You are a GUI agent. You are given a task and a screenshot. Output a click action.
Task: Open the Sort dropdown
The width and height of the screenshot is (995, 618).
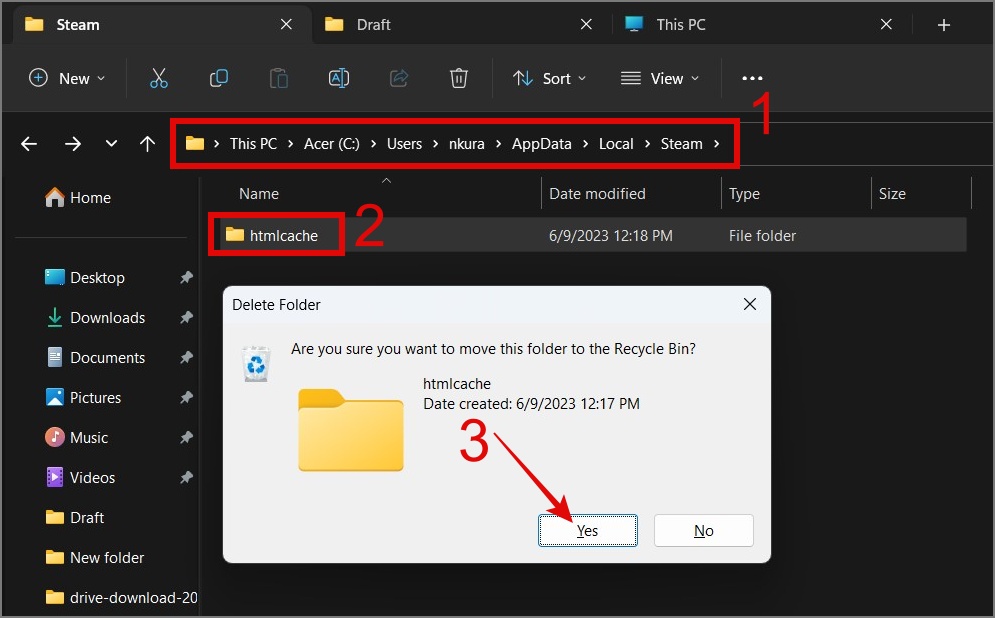550,79
